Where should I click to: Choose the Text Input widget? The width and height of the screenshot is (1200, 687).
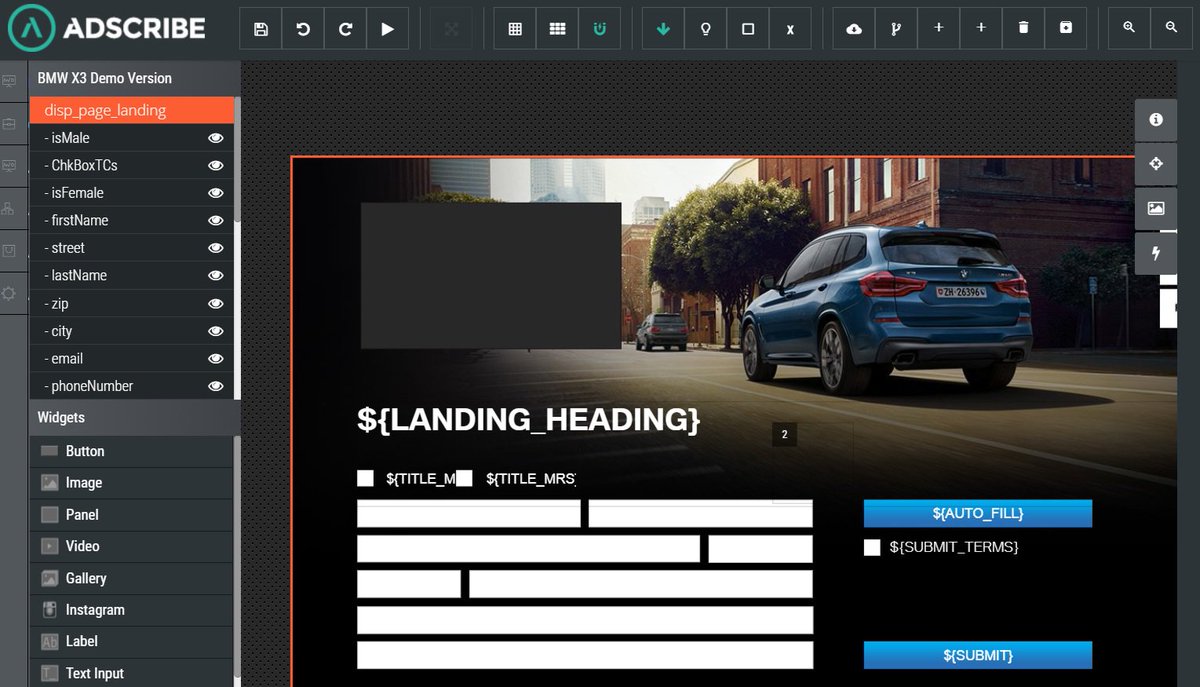coord(131,673)
